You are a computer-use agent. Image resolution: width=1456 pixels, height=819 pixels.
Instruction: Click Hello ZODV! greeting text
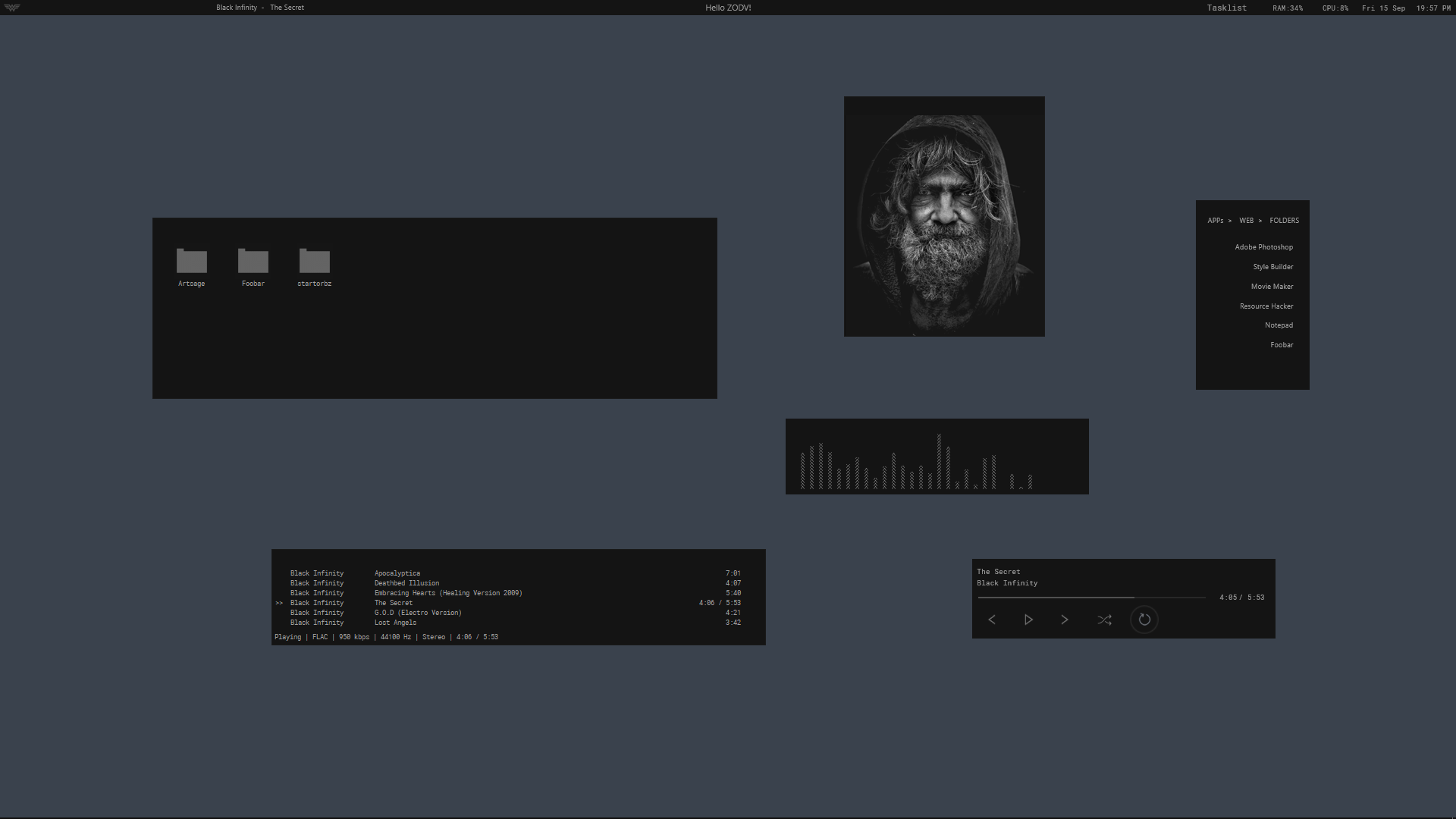tap(728, 8)
